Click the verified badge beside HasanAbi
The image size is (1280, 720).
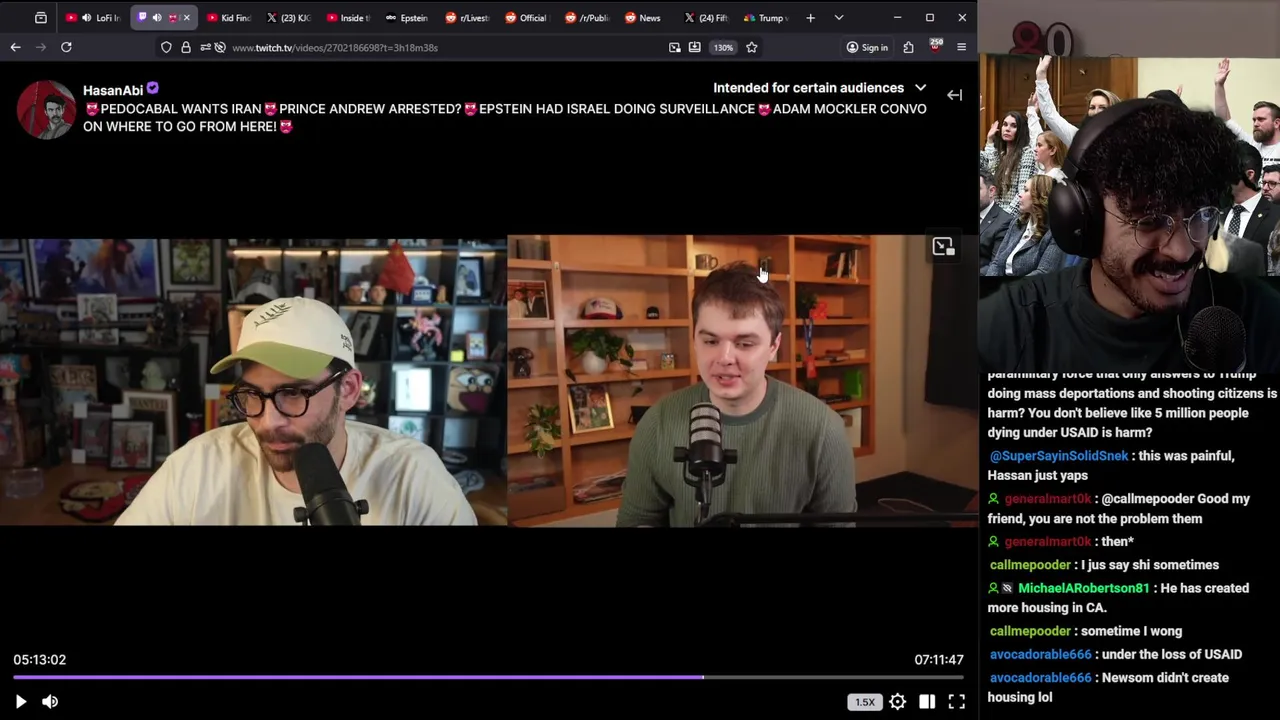152,89
